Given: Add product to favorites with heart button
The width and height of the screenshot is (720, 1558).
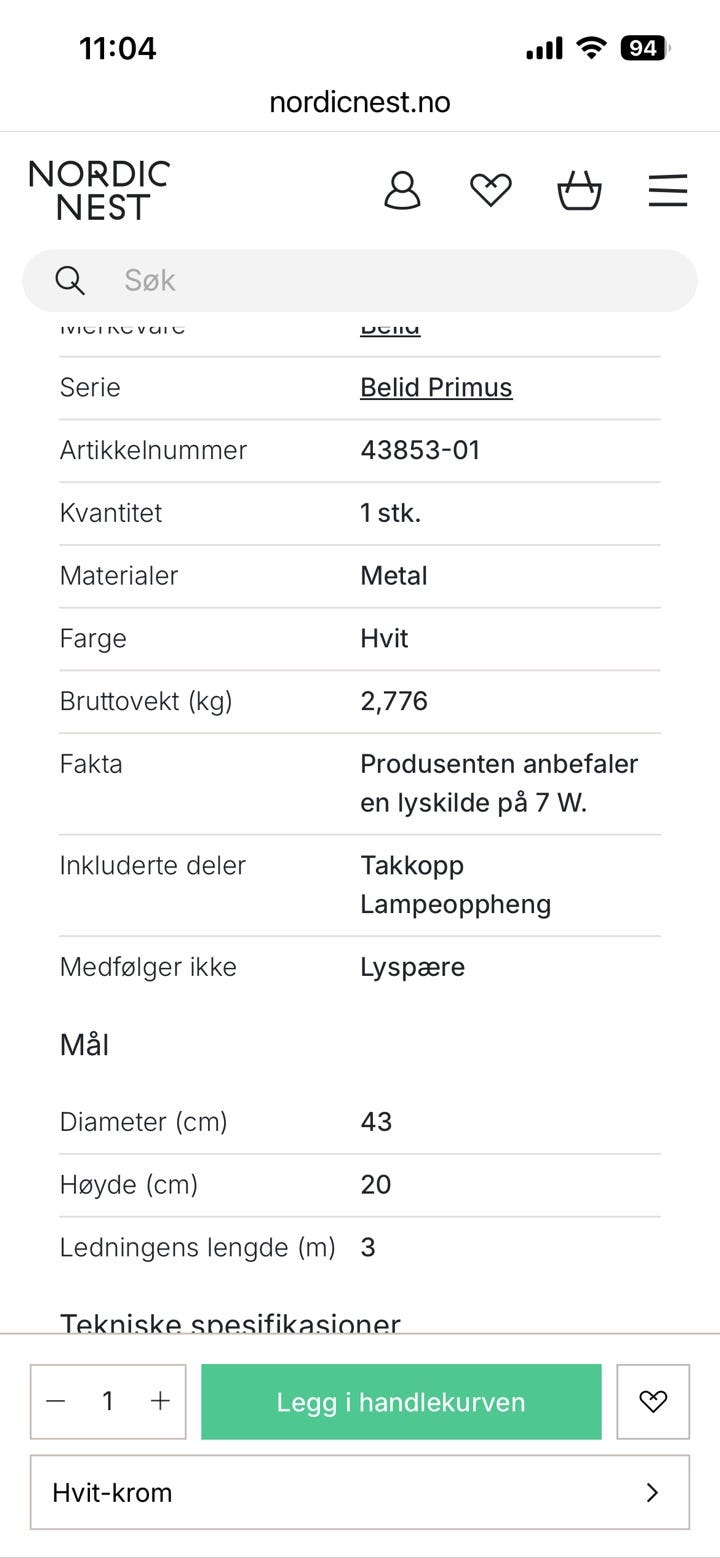Looking at the screenshot, I should (653, 1402).
